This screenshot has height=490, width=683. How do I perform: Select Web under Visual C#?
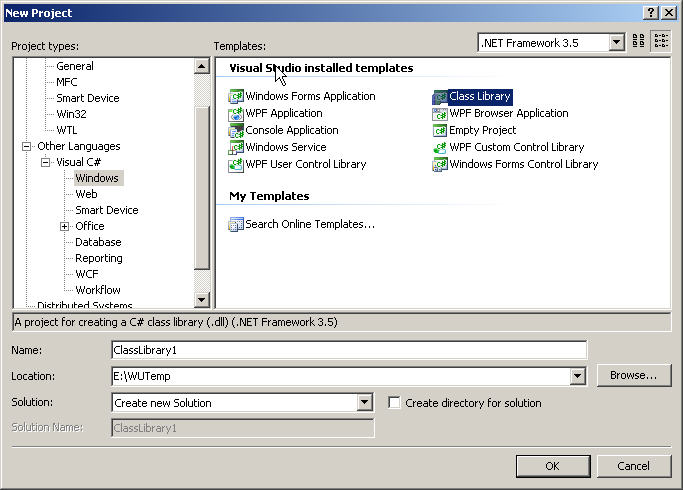[86, 194]
